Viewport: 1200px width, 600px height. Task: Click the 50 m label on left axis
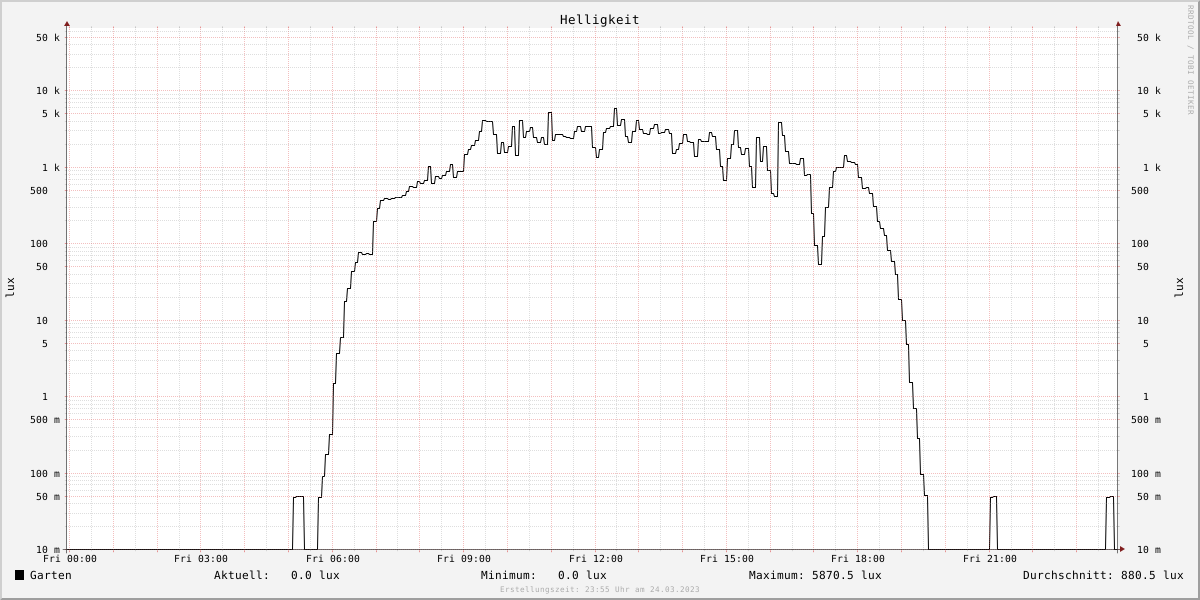point(46,497)
